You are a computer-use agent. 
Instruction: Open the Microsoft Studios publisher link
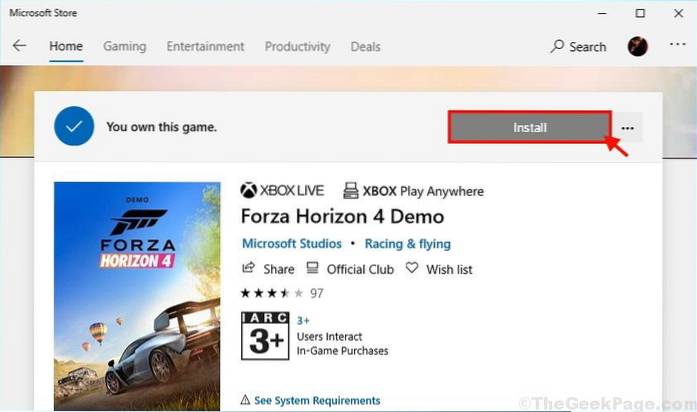point(292,244)
